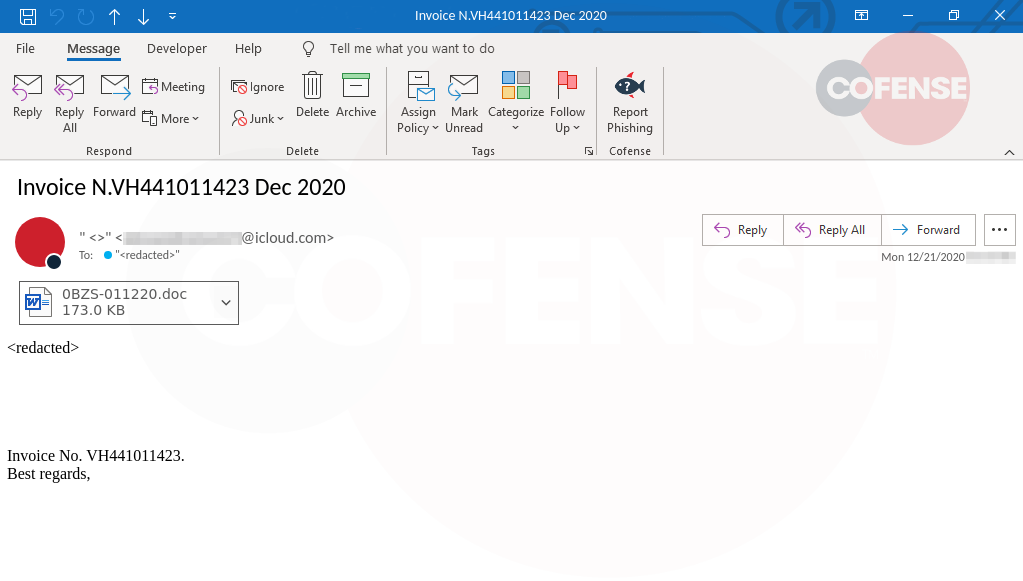Click the Forward envelope icon in ribbon

114,87
